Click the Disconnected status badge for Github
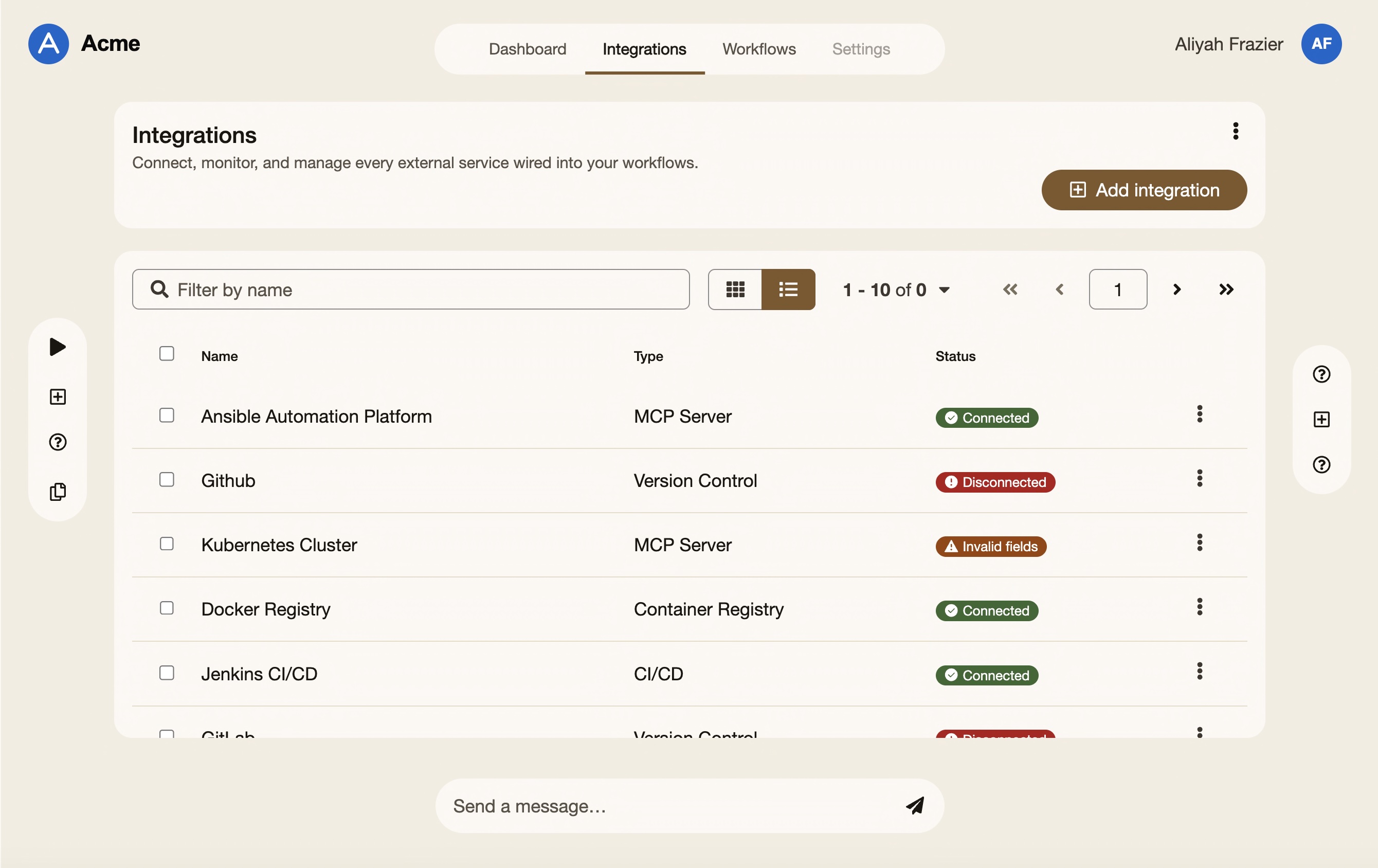 [x=995, y=482]
